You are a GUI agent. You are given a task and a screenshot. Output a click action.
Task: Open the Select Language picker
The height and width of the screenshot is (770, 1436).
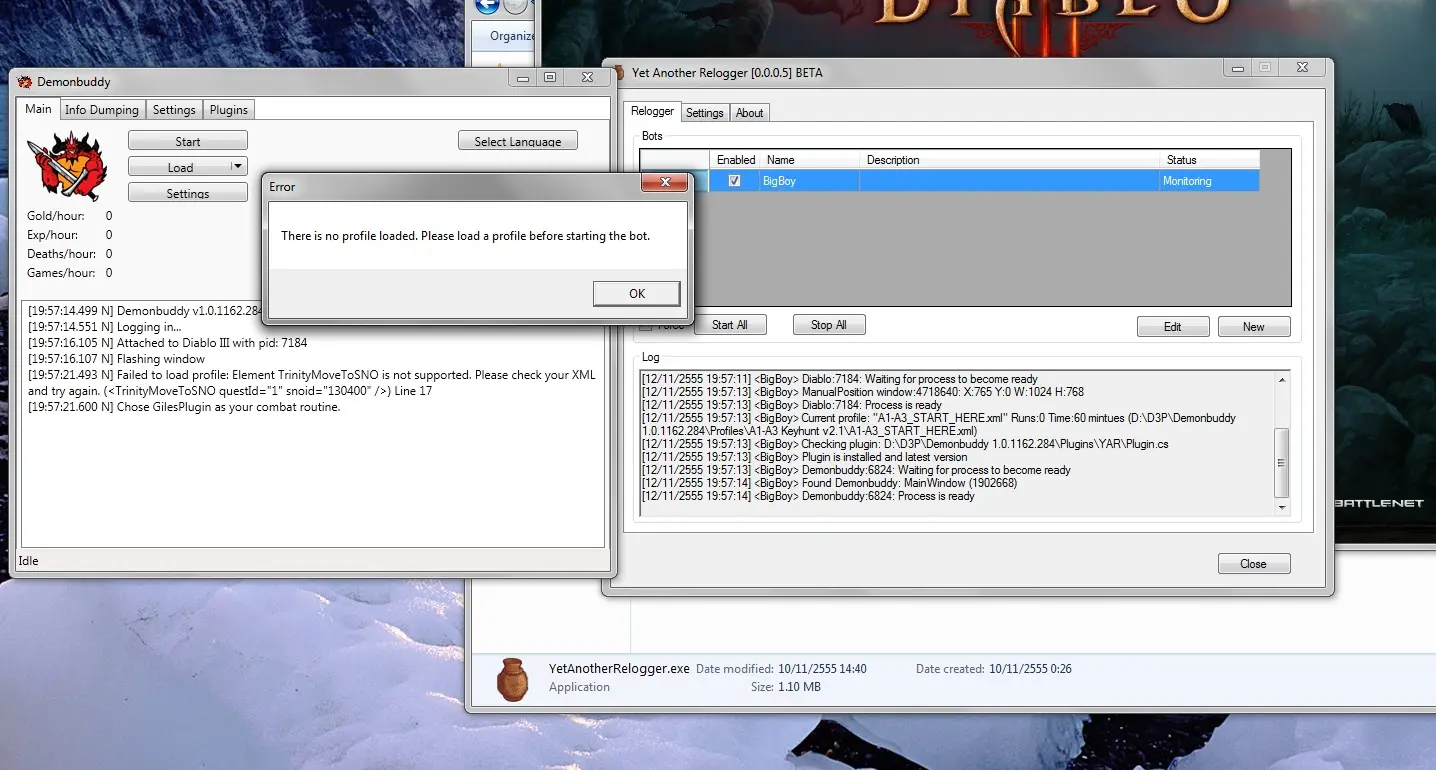[x=517, y=141]
